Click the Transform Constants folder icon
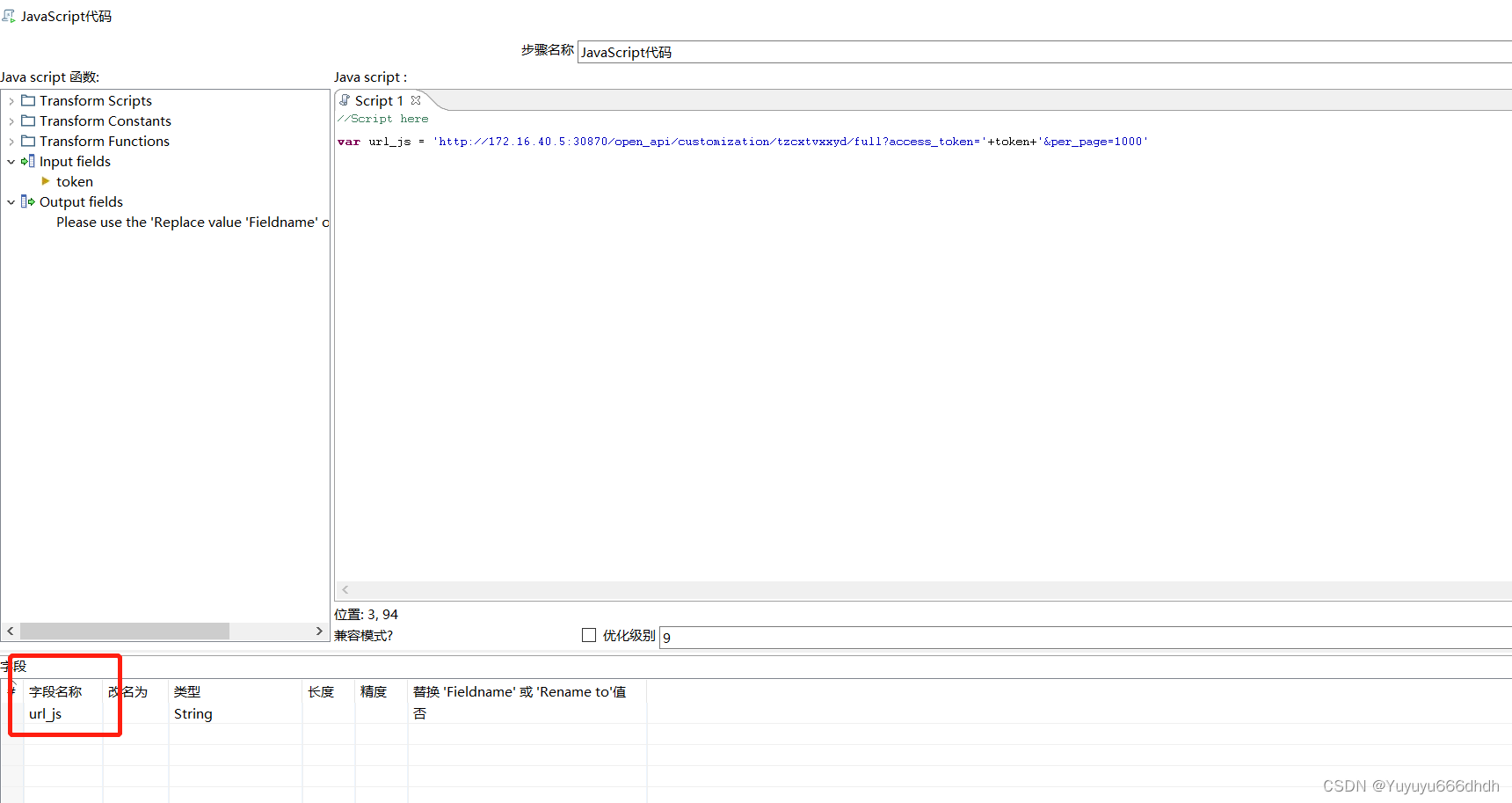 (x=28, y=120)
